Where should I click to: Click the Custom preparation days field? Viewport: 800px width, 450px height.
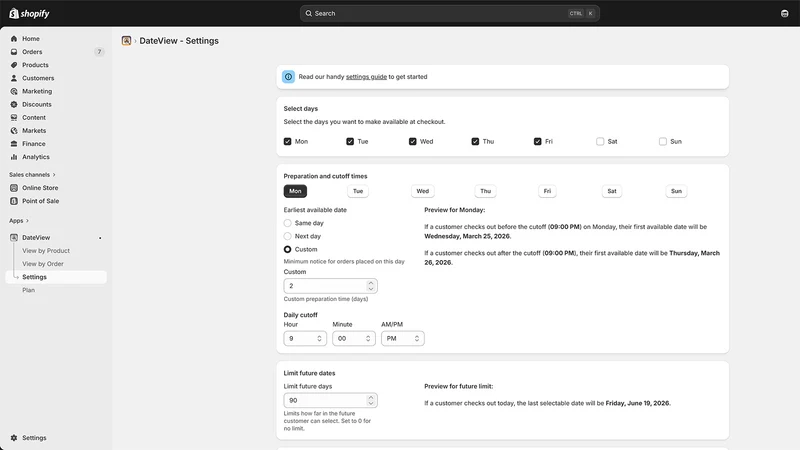coord(331,286)
